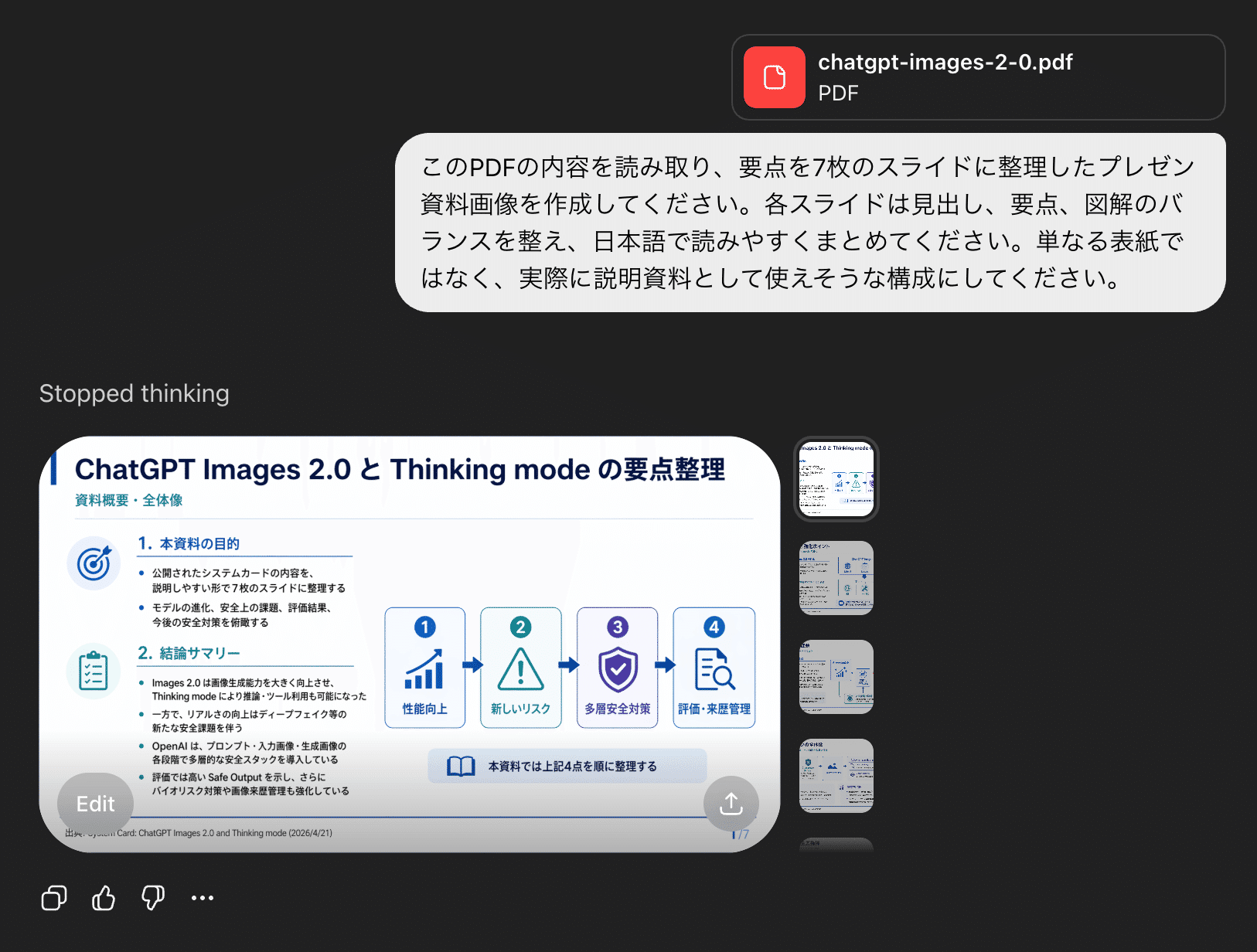Click the slide title ChatGPT Images 2.0
Image resolution: width=1257 pixels, height=952 pixels.
tap(399, 469)
